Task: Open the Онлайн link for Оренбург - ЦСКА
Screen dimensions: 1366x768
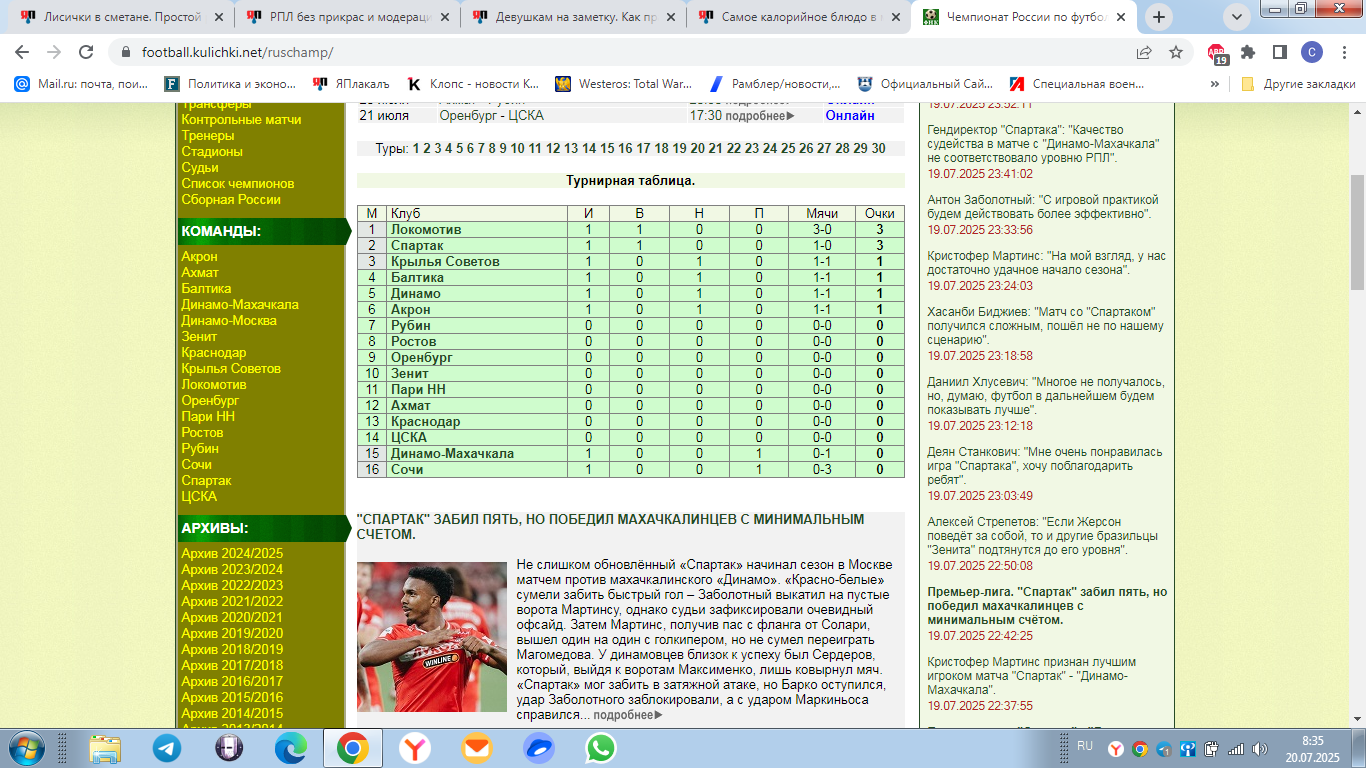Action: [x=850, y=116]
